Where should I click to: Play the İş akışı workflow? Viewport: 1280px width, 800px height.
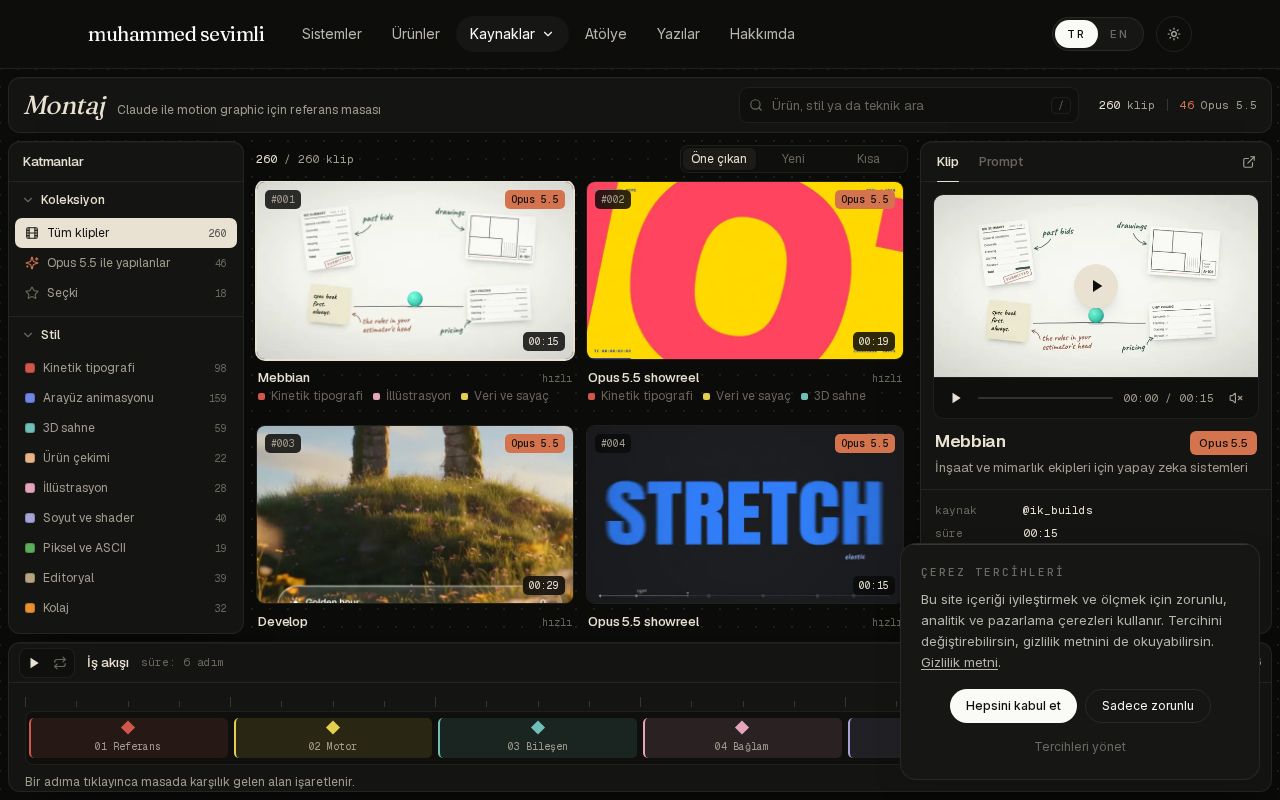34,663
